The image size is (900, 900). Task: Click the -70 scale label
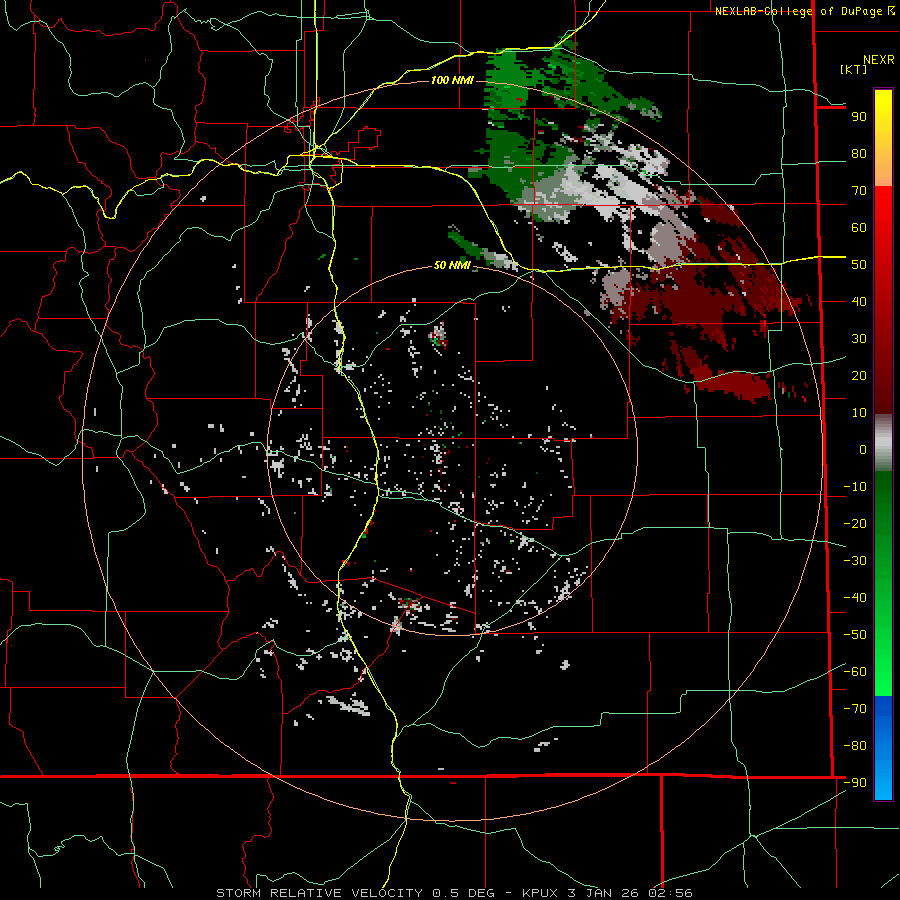(x=855, y=708)
